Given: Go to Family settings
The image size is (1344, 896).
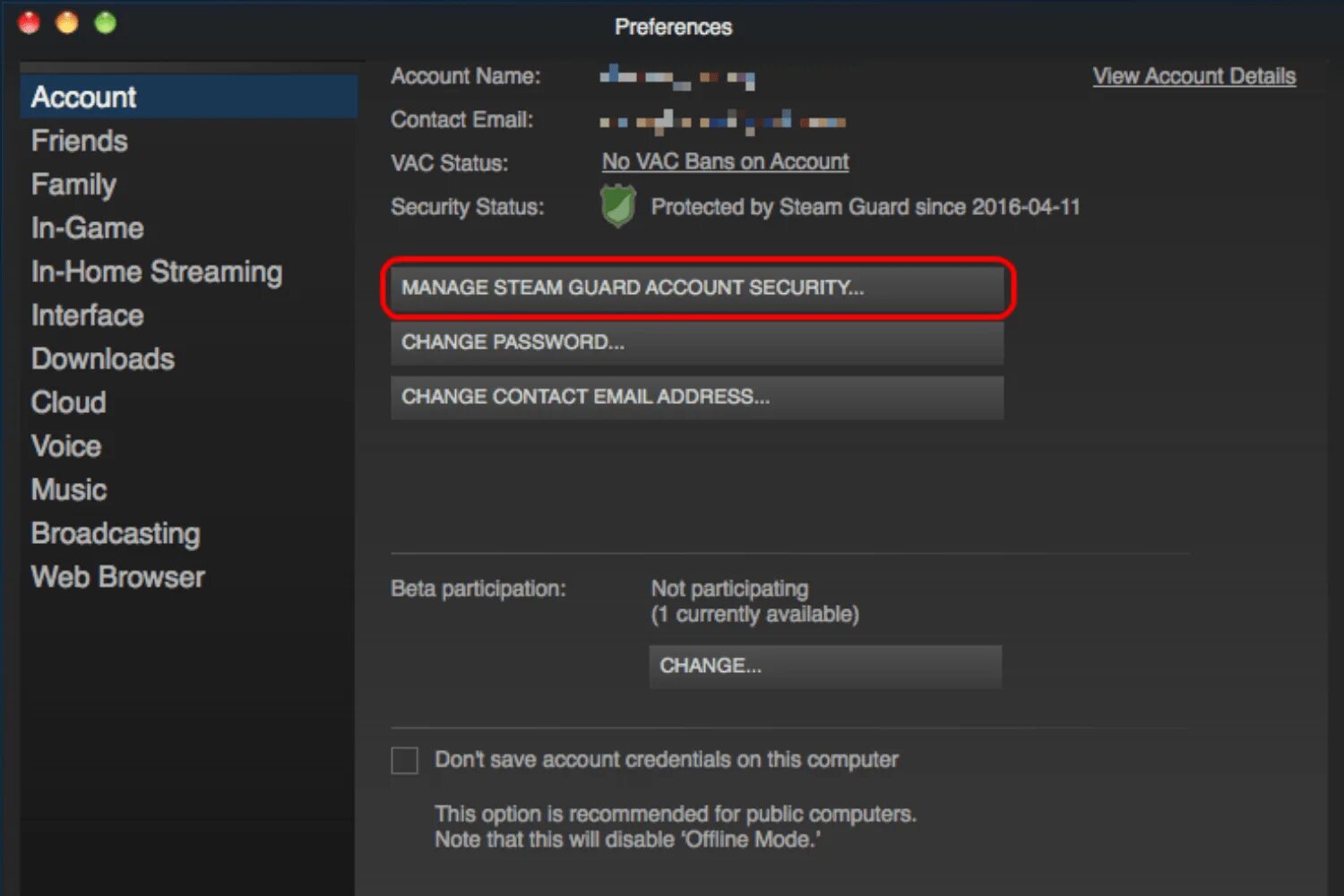Looking at the screenshot, I should click(x=73, y=185).
